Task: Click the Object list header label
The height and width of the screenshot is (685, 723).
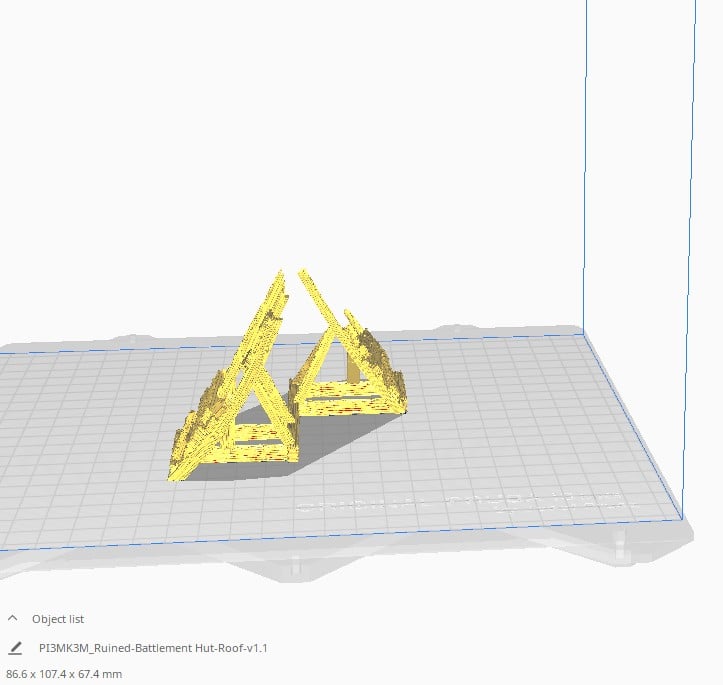Action: [58, 619]
